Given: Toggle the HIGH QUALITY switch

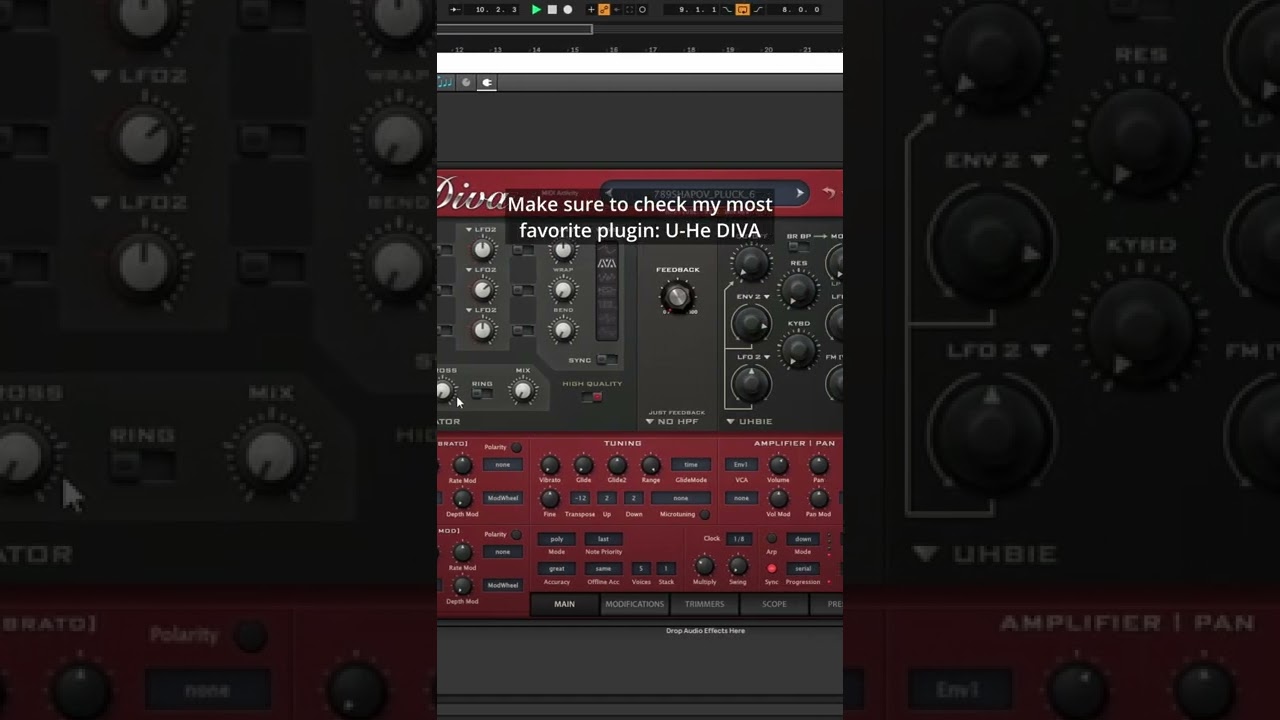Looking at the screenshot, I should pyautogui.click(x=592, y=397).
